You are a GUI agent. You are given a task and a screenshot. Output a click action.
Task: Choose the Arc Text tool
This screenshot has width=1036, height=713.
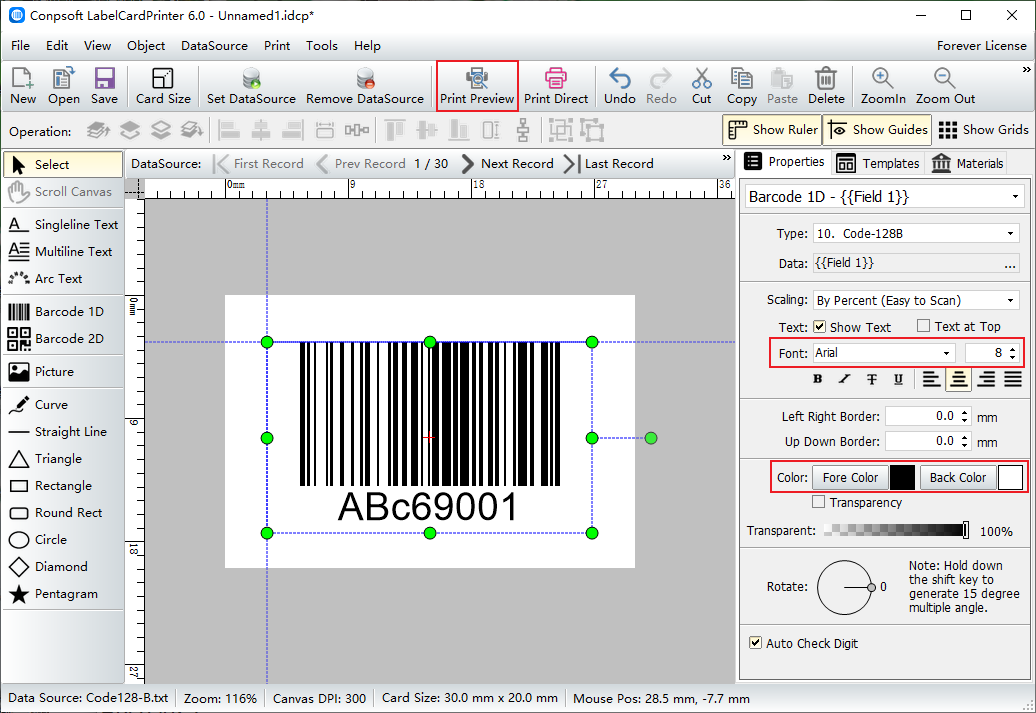coord(63,279)
